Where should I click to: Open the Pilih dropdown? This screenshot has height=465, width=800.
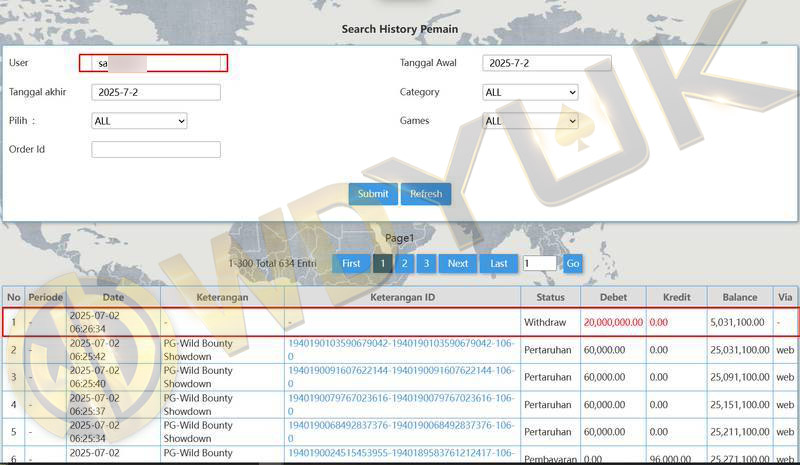tap(139, 121)
